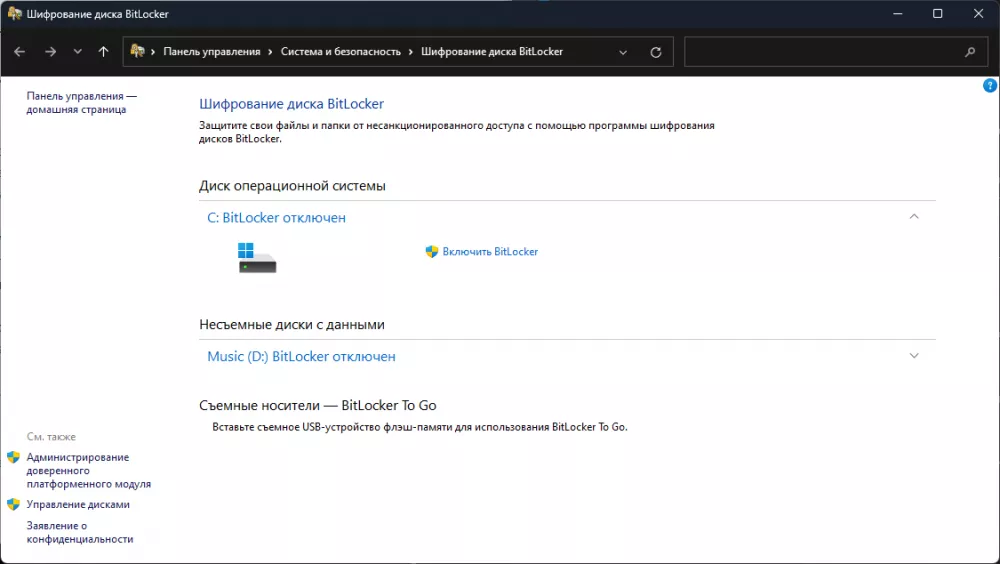Open "Управление дисками" in the sidebar
The image size is (1000, 564).
pos(78,505)
